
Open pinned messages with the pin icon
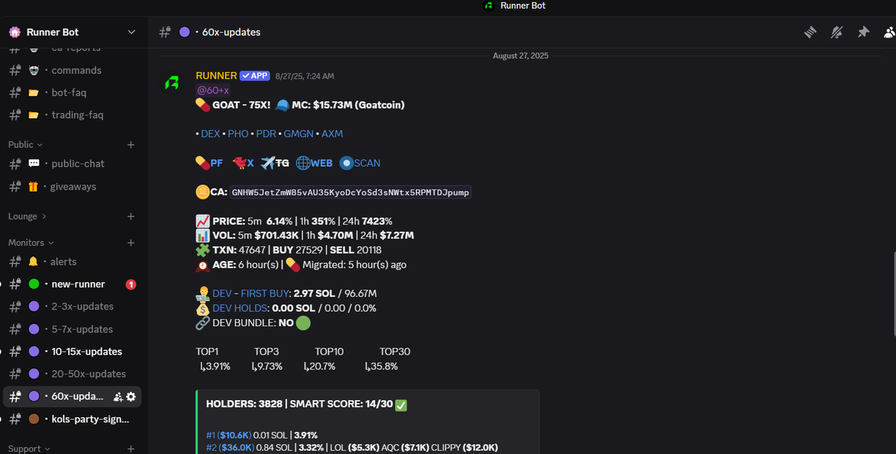tap(862, 32)
